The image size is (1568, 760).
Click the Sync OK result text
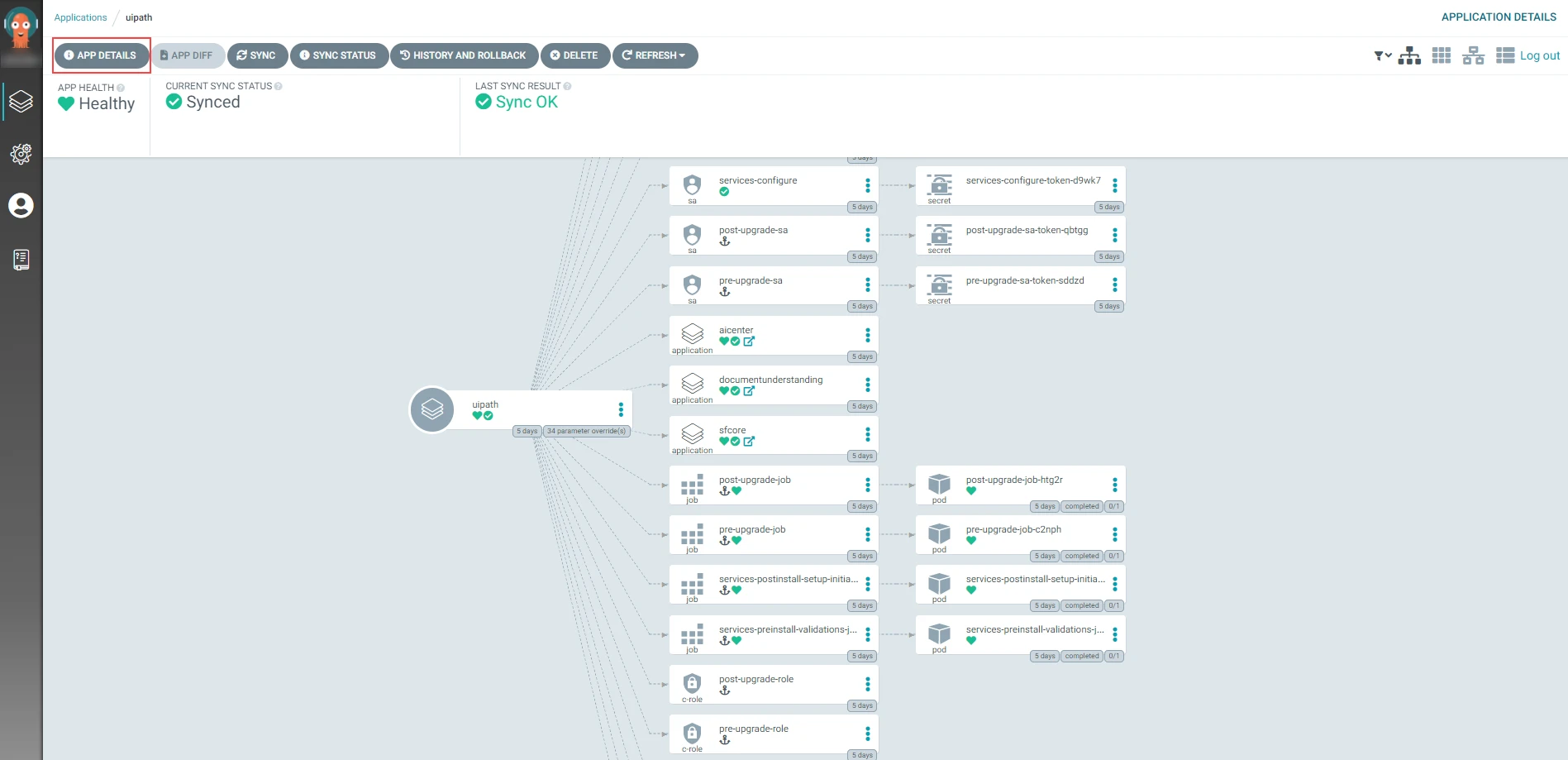point(527,102)
